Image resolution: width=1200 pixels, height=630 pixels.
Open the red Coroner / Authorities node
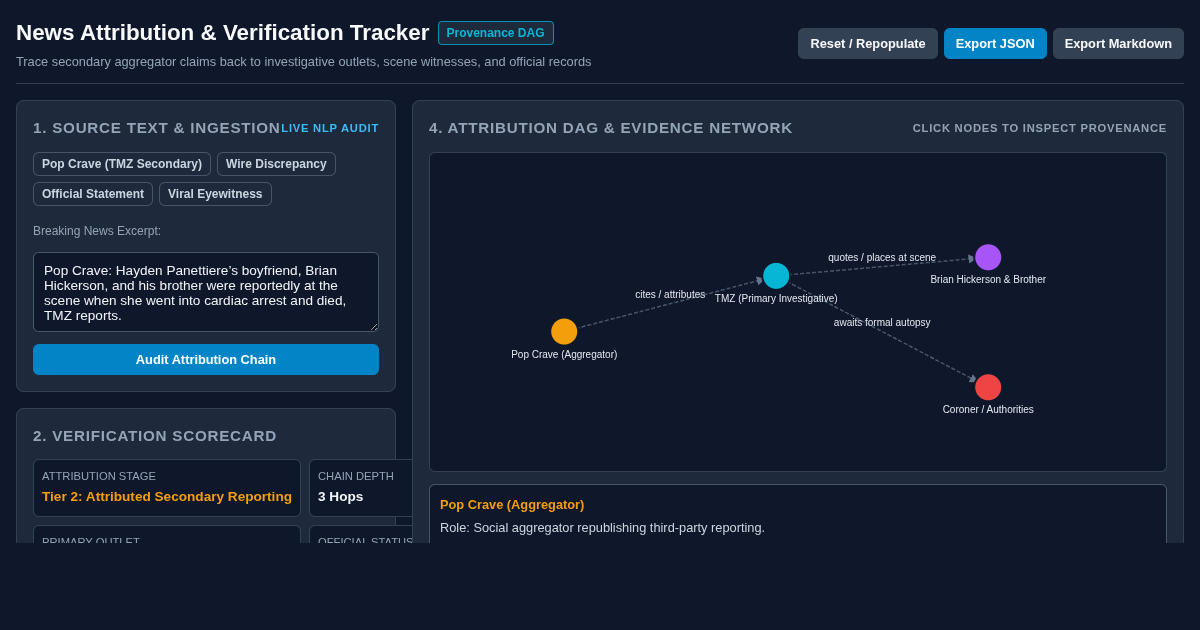[988, 387]
